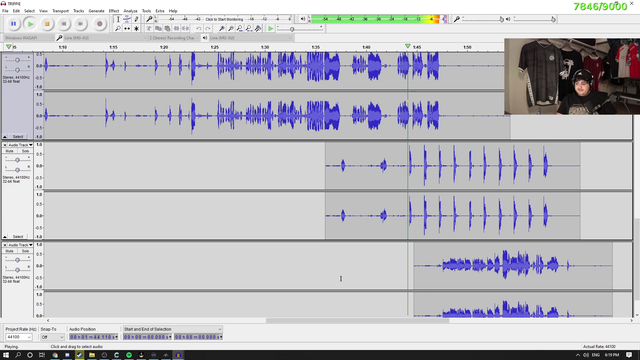Click the green Play button
The height and width of the screenshot is (360, 640).
tap(30, 24)
